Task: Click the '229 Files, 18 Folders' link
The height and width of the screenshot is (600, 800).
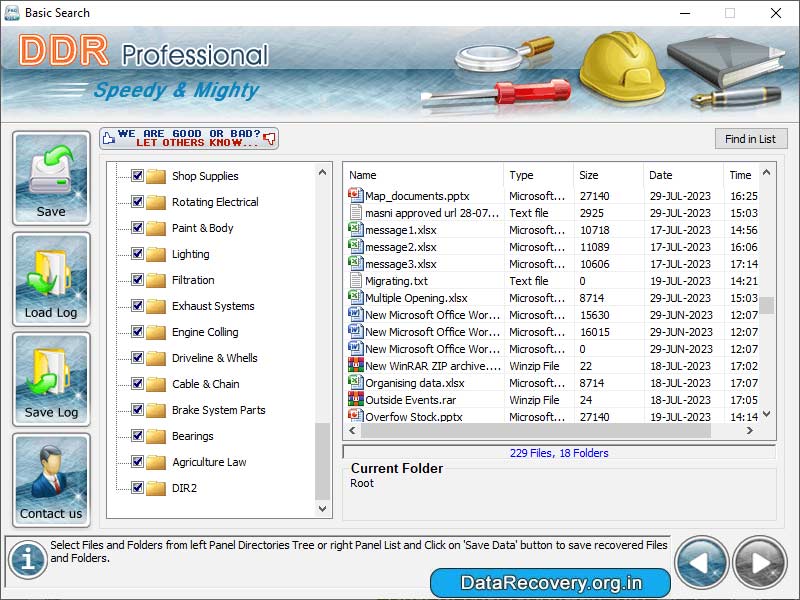Action: click(x=560, y=452)
